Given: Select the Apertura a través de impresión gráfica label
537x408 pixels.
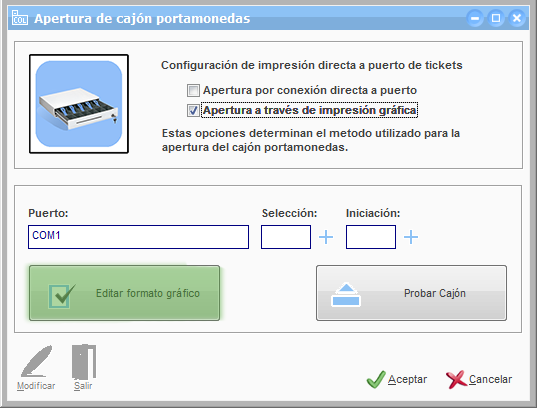Looking at the screenshot, I should [309, 110].
